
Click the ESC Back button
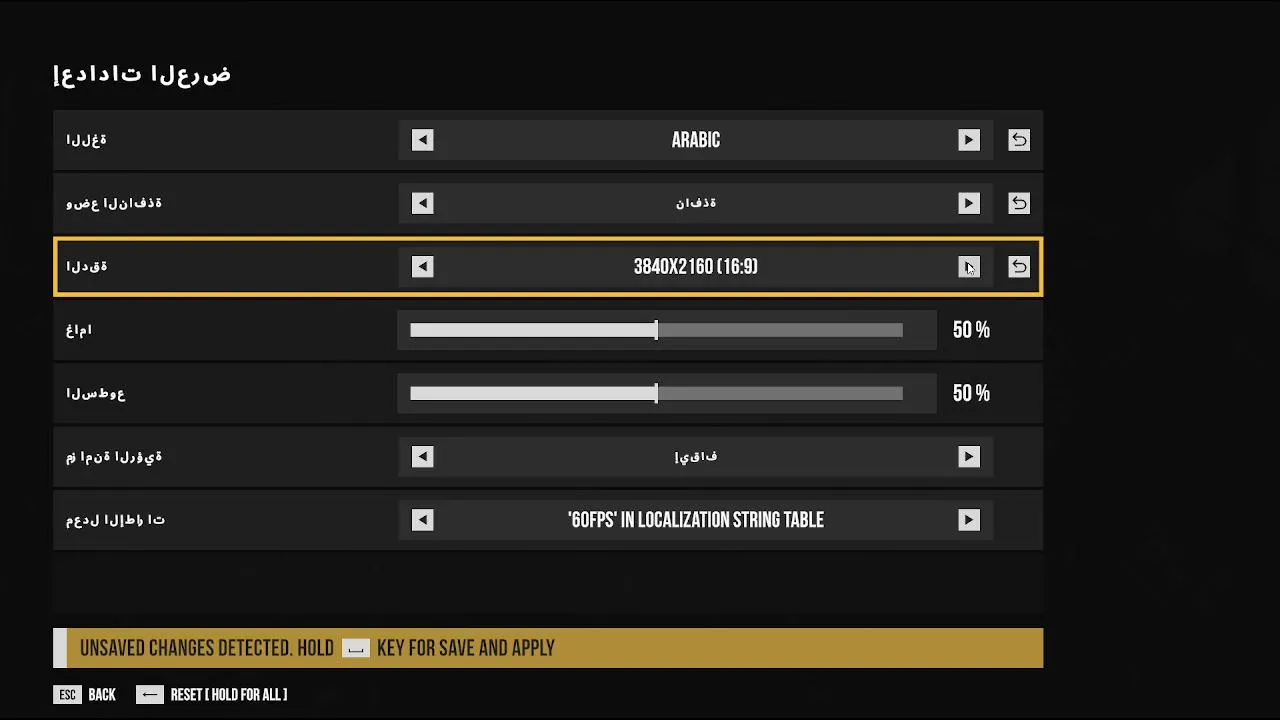coord(85,695)
